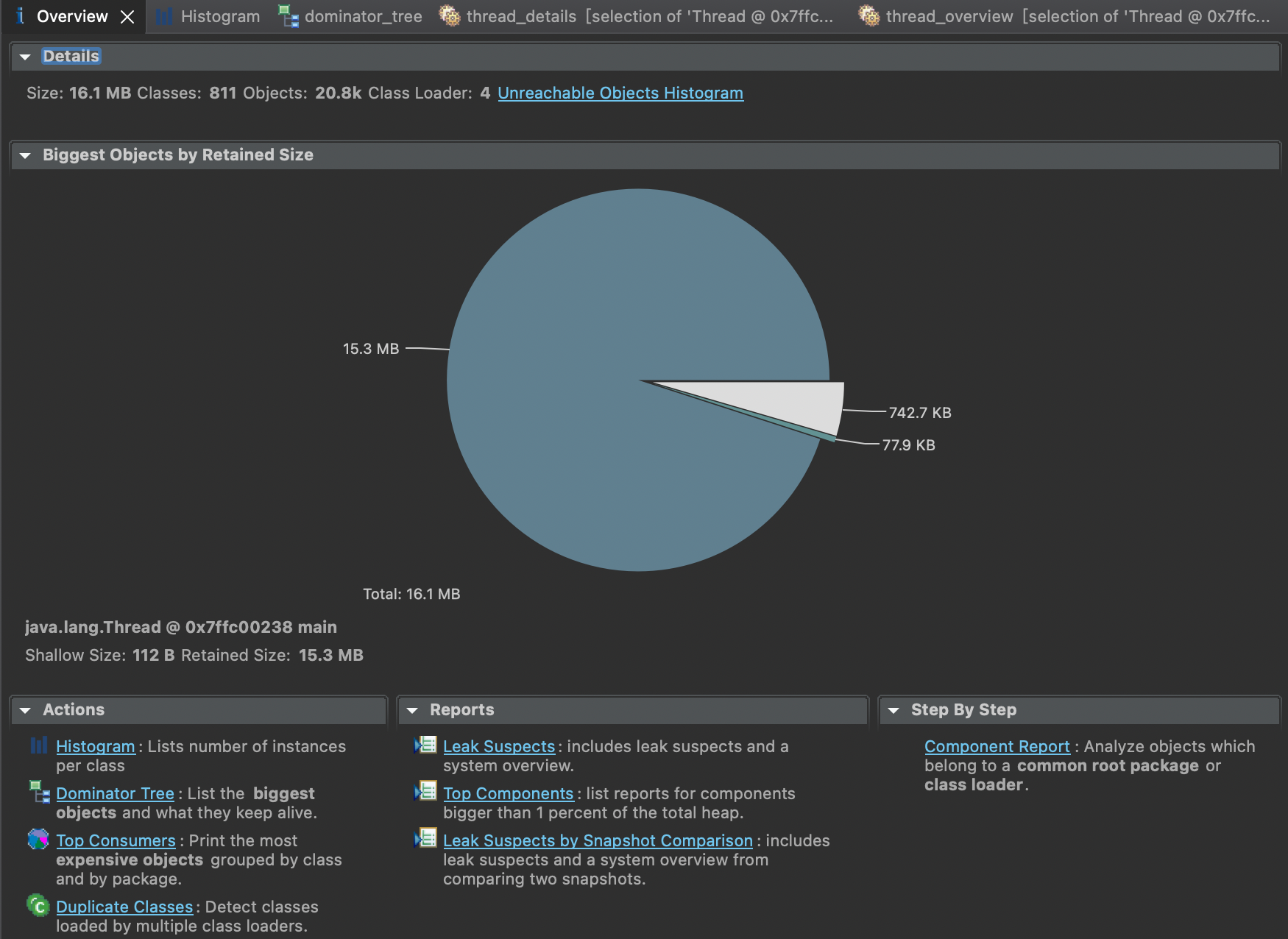This screenshot has width=1288, height=939.
Task: Collapse the Actions section
Action: [x=25, y=710]
